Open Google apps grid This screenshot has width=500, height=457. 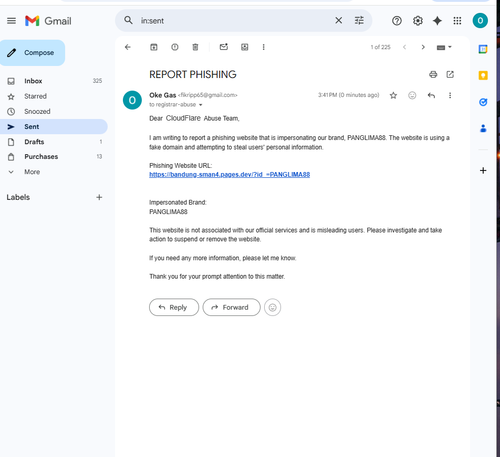point(457,21)
